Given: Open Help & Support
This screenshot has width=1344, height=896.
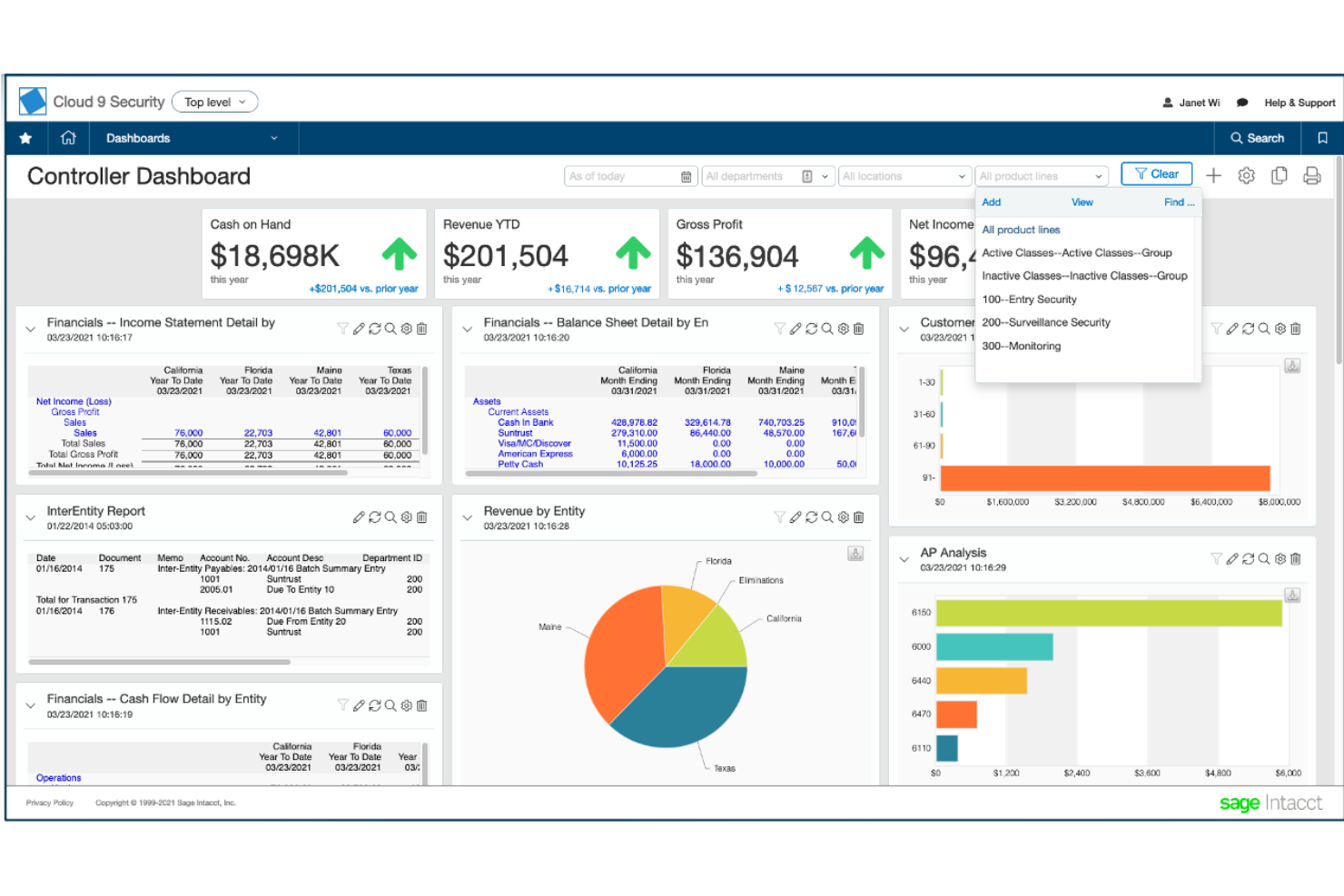Looking at the screenshot, I should click(x=1299, y=102).
